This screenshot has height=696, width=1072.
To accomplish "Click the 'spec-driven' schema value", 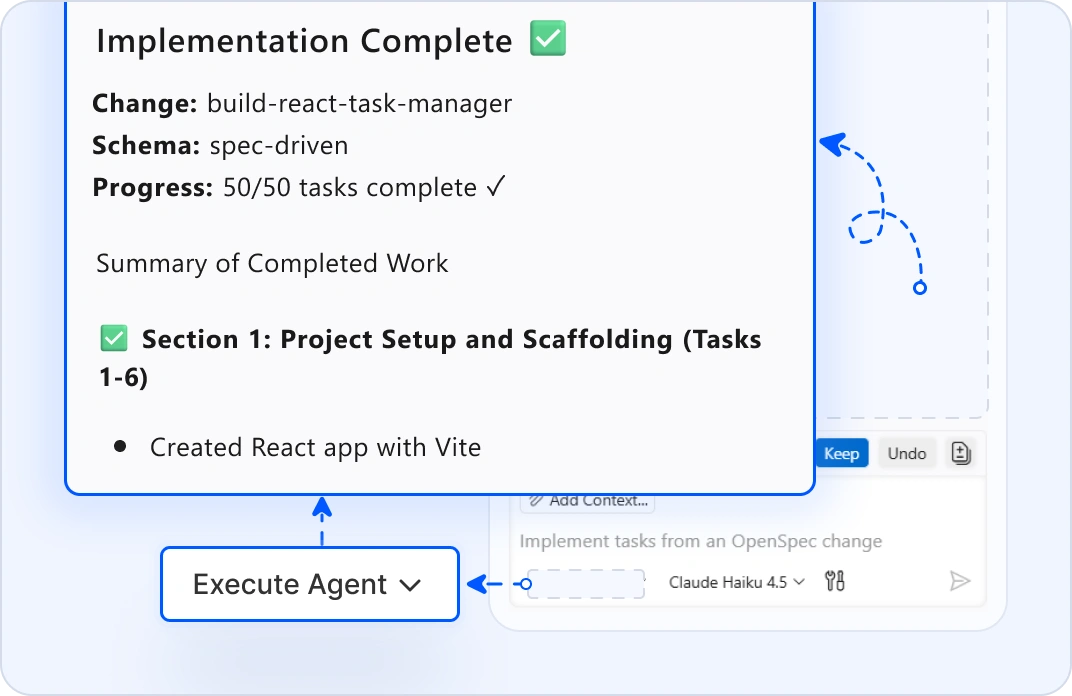I will 278,146.
